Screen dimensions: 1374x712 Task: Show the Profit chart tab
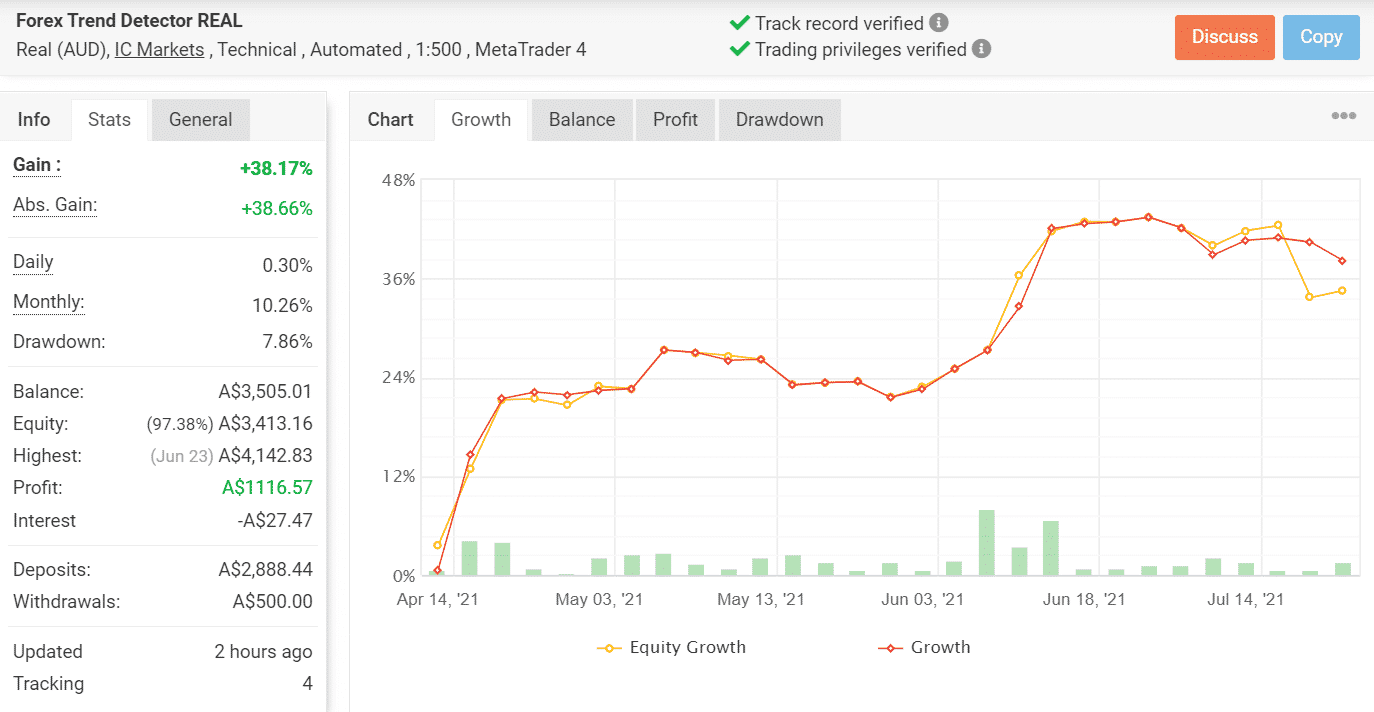click(x=675, y=119)
